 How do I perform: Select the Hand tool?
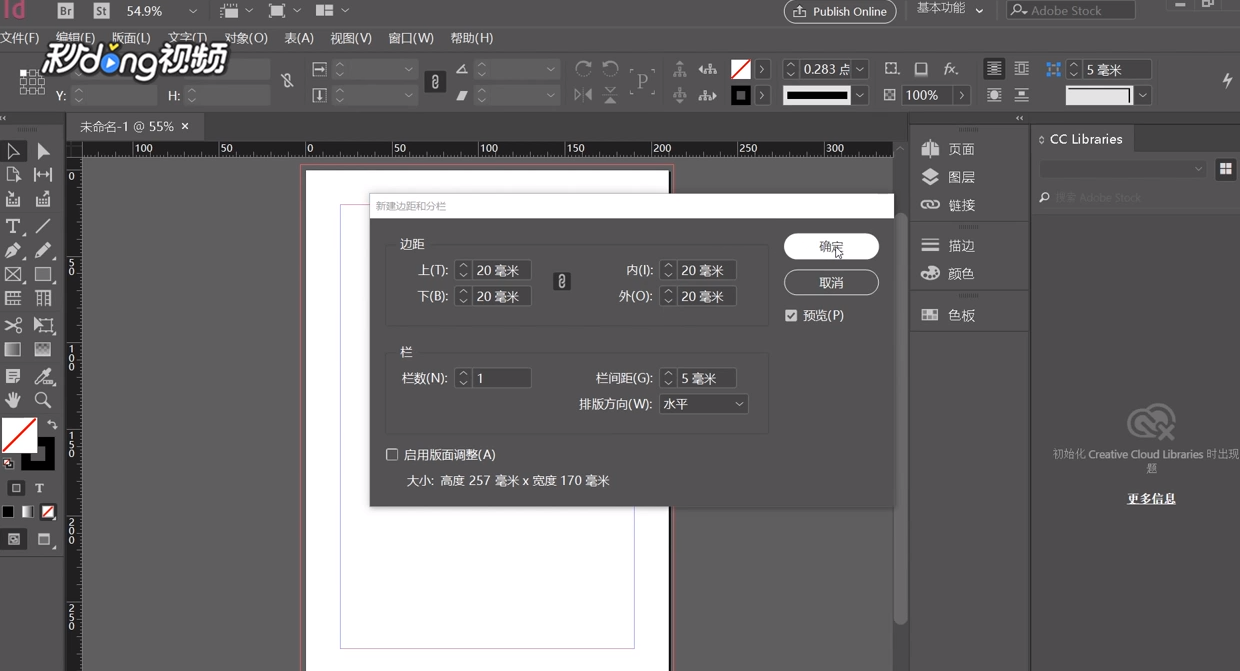coord(14,400)
